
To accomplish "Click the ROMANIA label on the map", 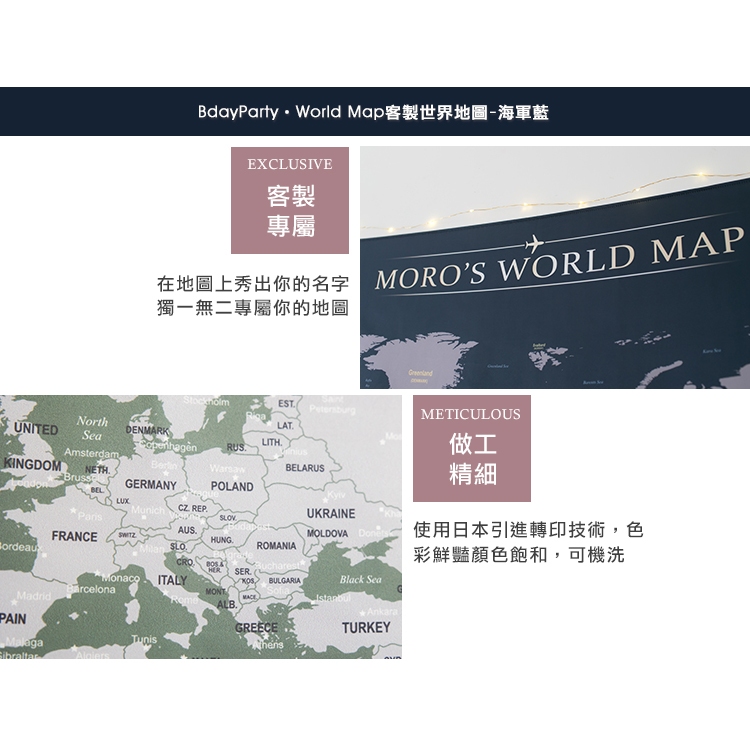I will 276,546.
